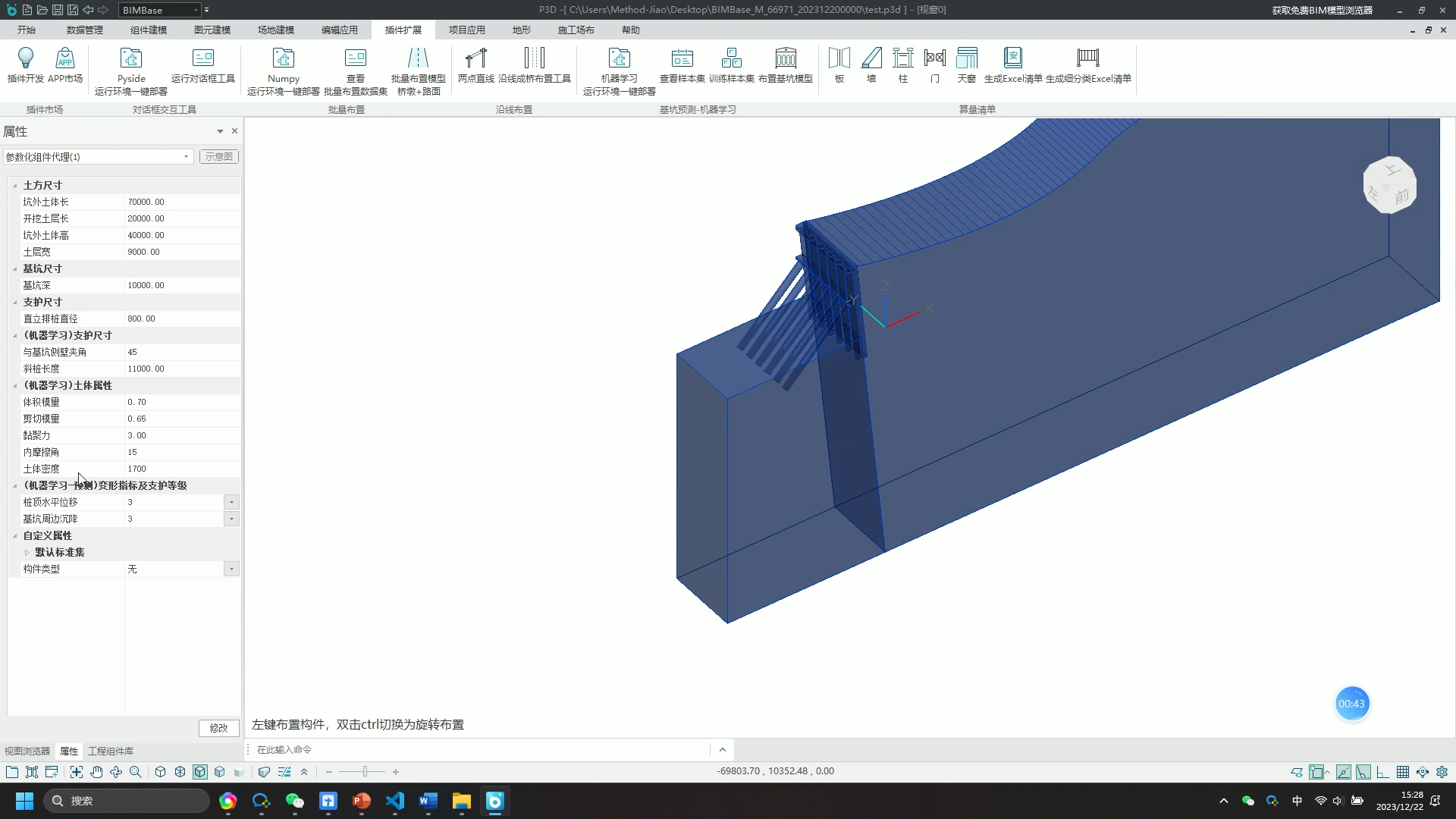Click the 示意图 button
The height and width of the screenshot is (819, 1456).
tap(218, 156)
